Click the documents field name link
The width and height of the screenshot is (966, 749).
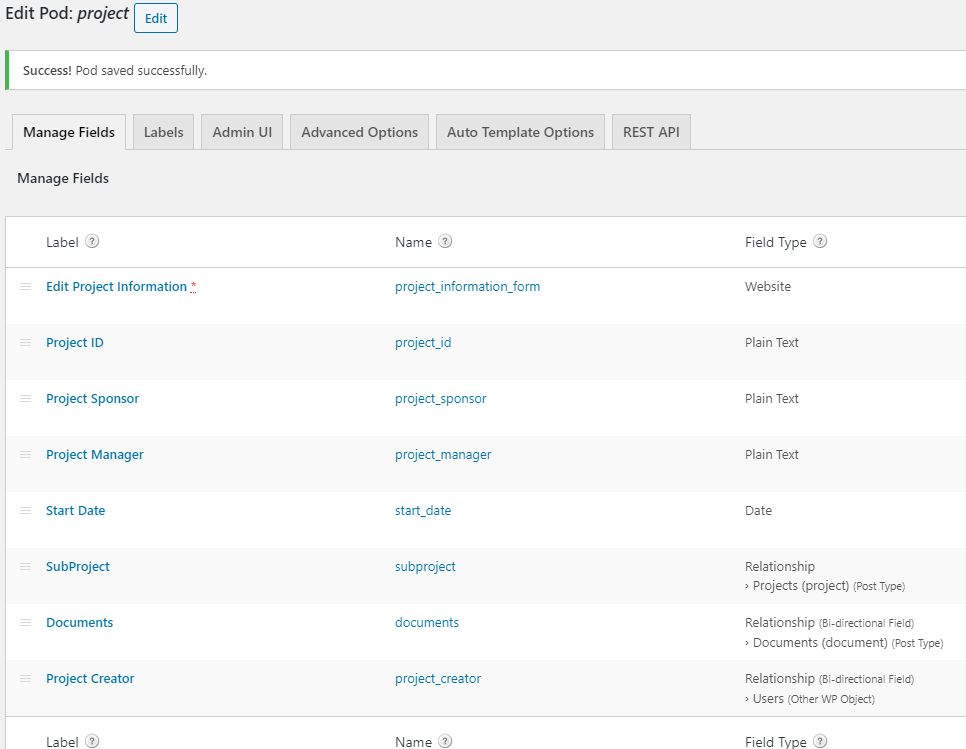427,622
